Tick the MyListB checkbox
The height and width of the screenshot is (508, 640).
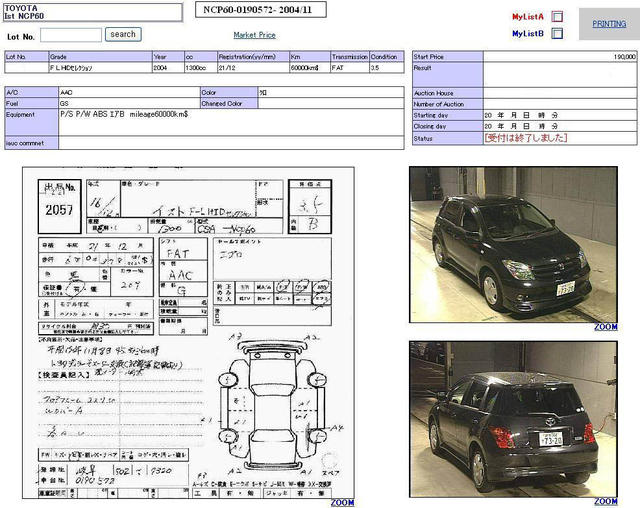click(x=557, y=33)
